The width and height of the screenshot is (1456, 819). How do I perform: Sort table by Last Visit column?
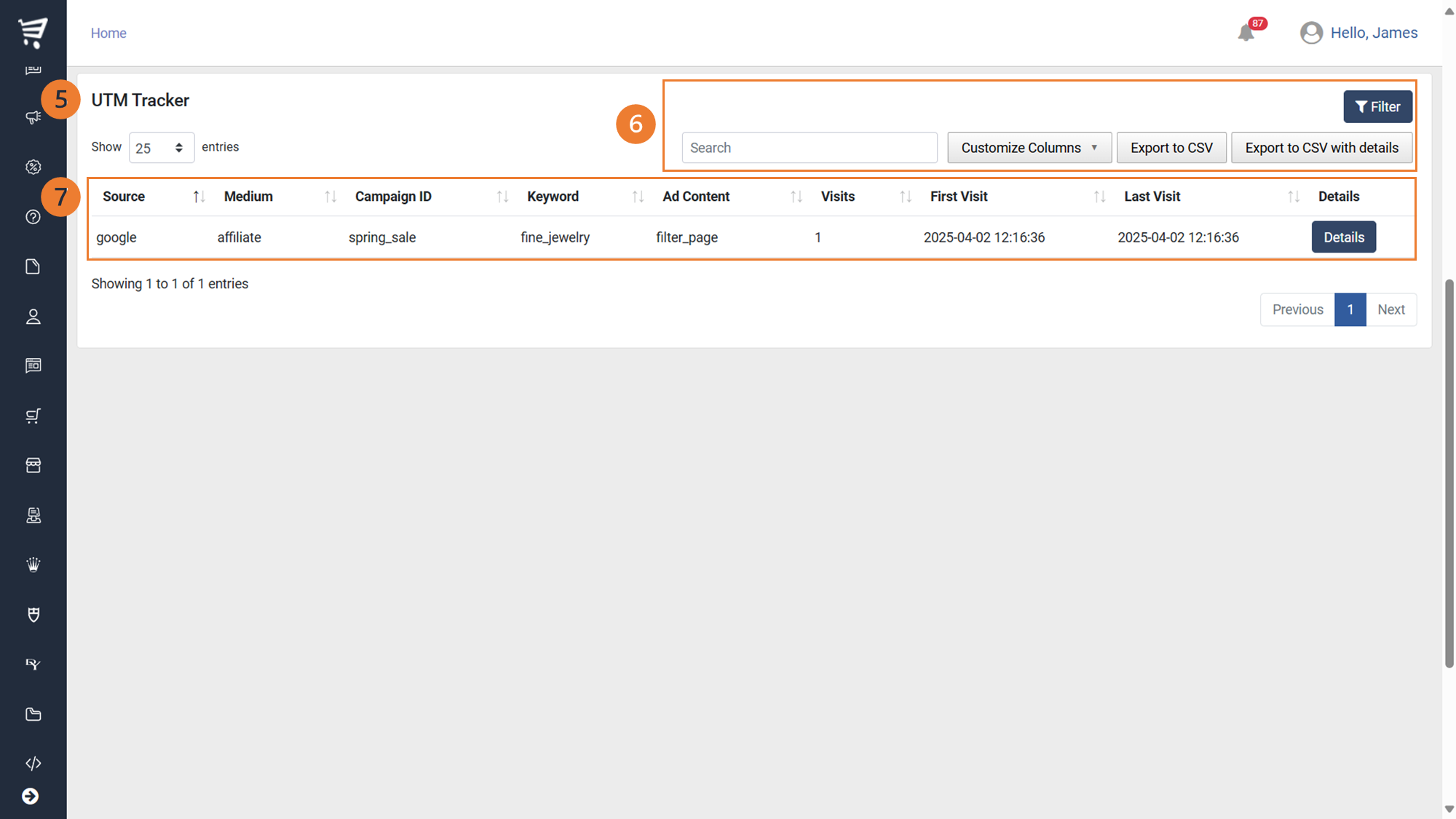pyautogui.click(x=1152, y=197)
